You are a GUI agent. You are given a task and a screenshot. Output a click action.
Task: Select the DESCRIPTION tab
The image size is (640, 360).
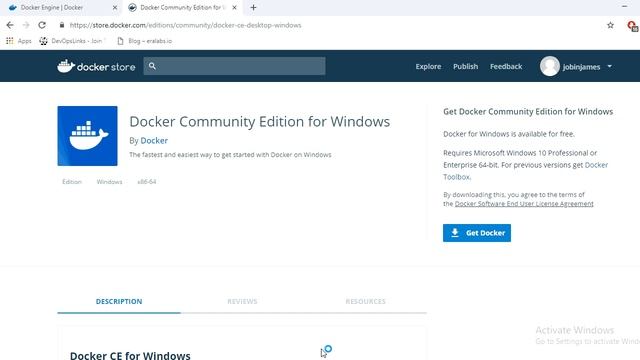tap(119, 301)
